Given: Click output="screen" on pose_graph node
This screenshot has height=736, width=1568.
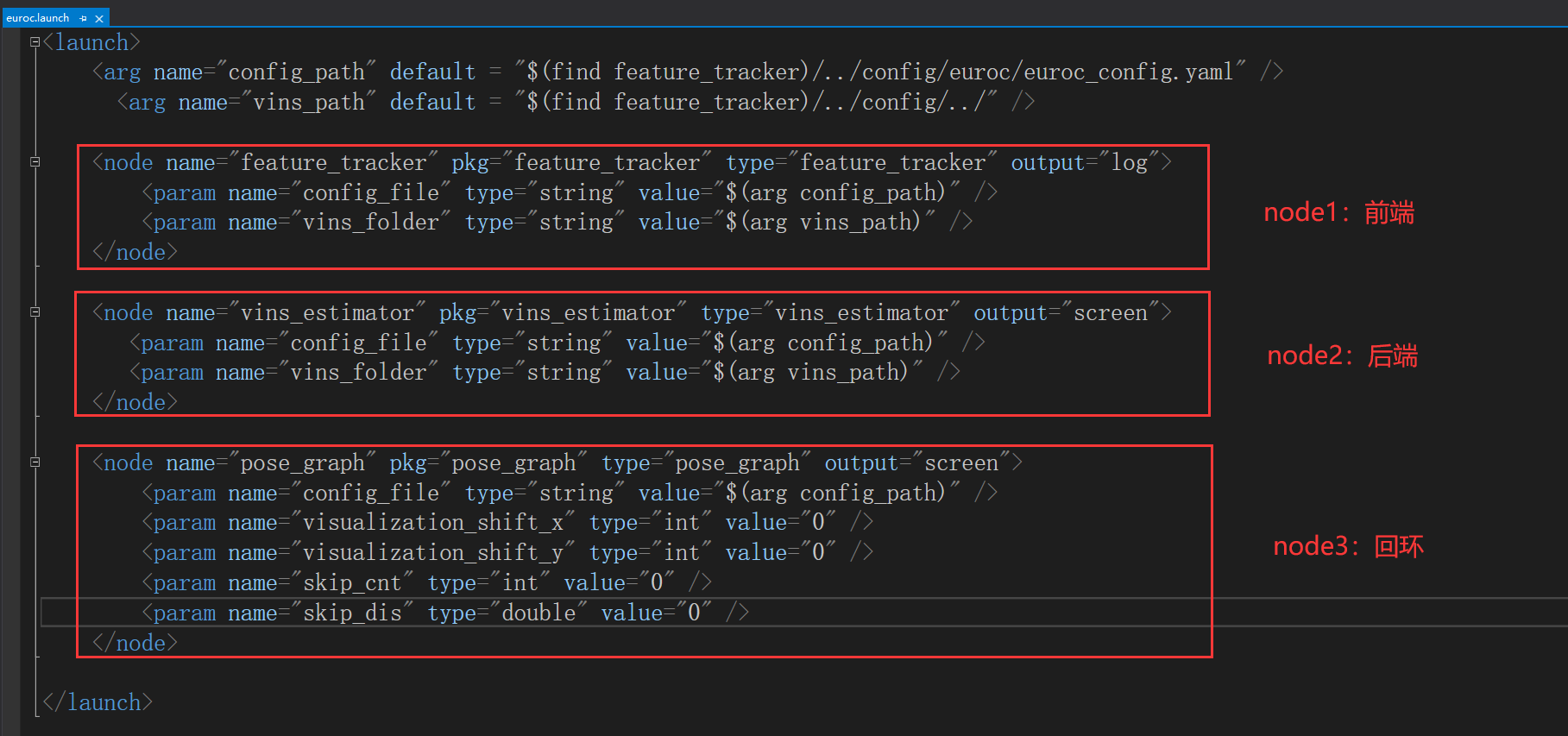Looking at the screenshot, I should [917, 462].
